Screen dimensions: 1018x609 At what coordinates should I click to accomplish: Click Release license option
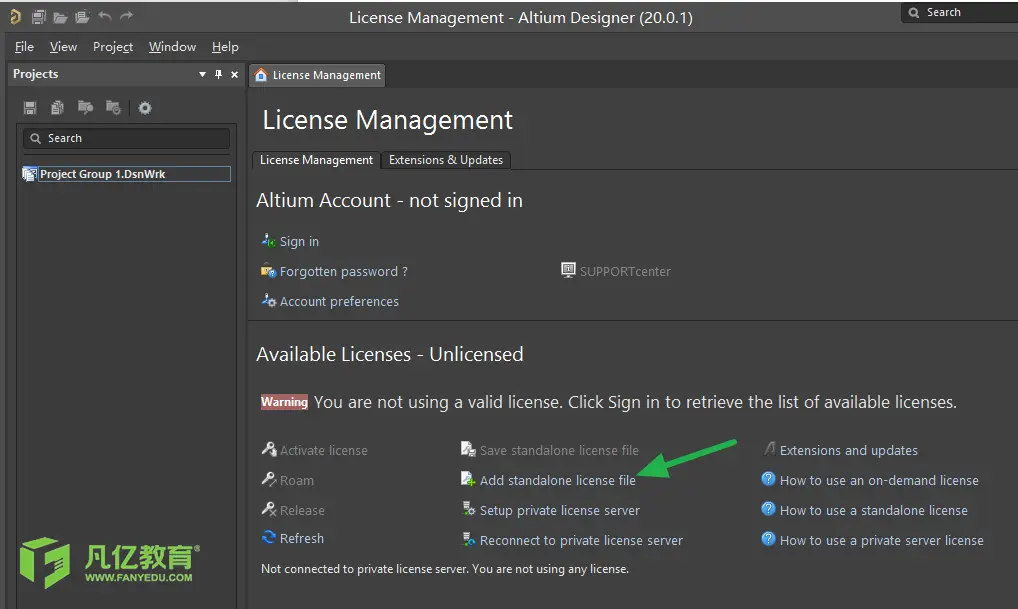[x=302, y=510]
